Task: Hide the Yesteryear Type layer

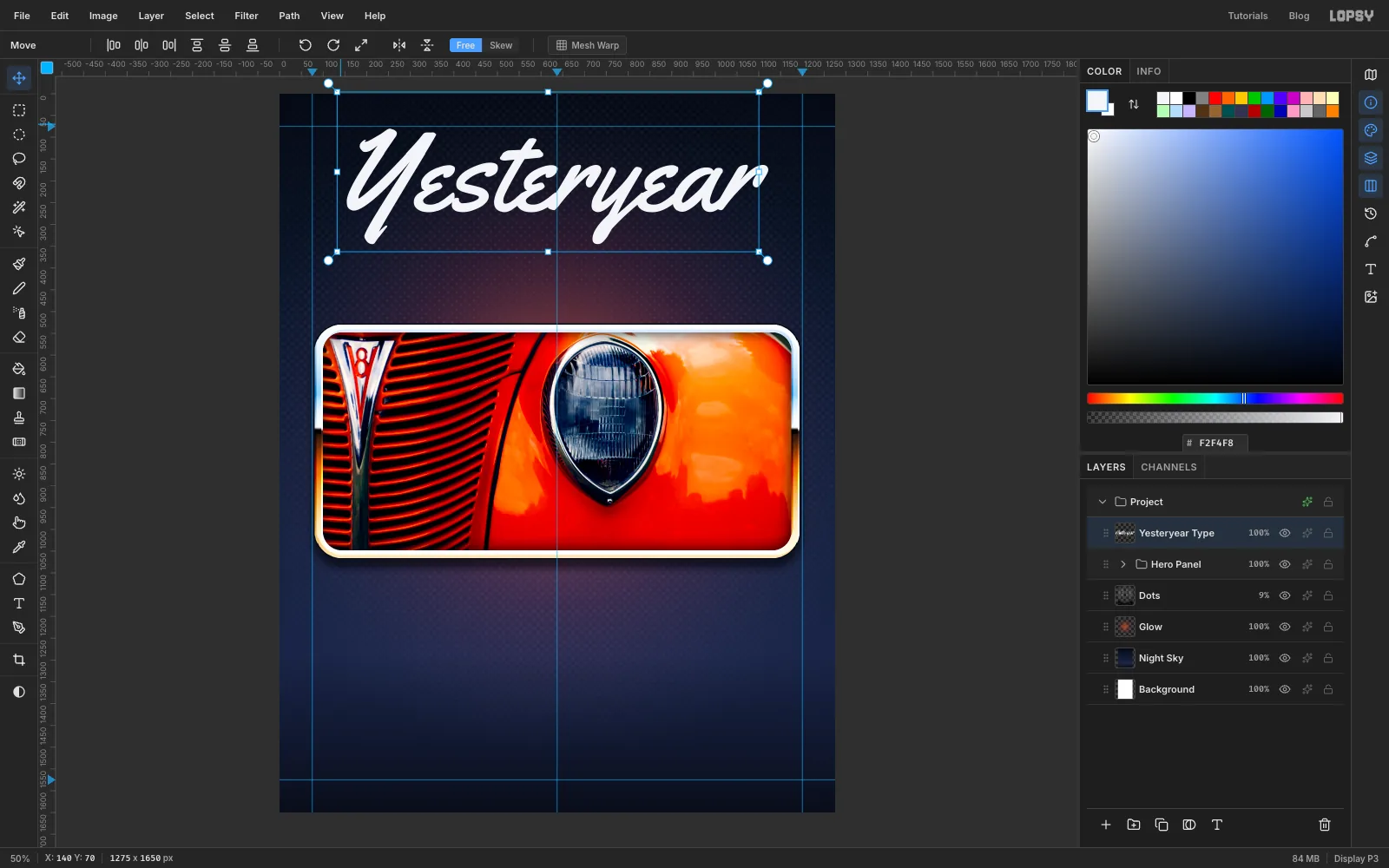Action: click(1285, 533)
